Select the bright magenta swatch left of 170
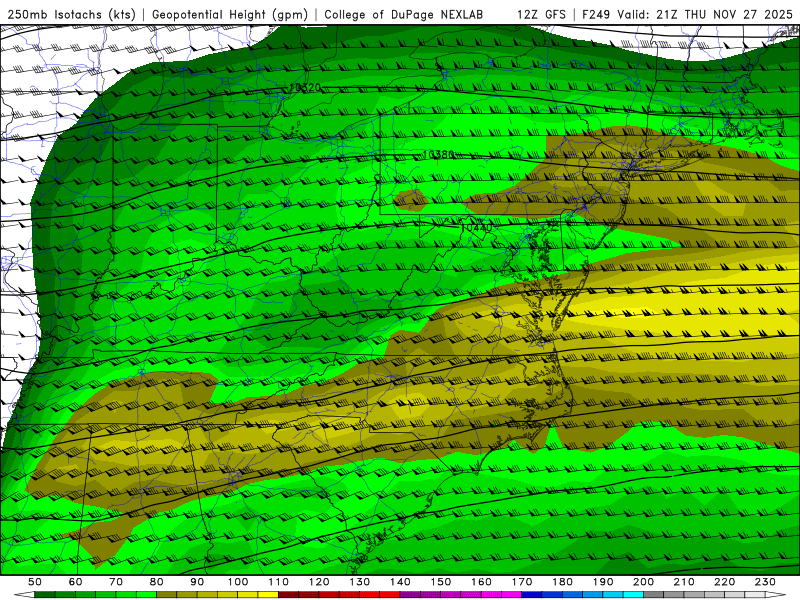The image size is (800, 600). [x=511, y=595]
